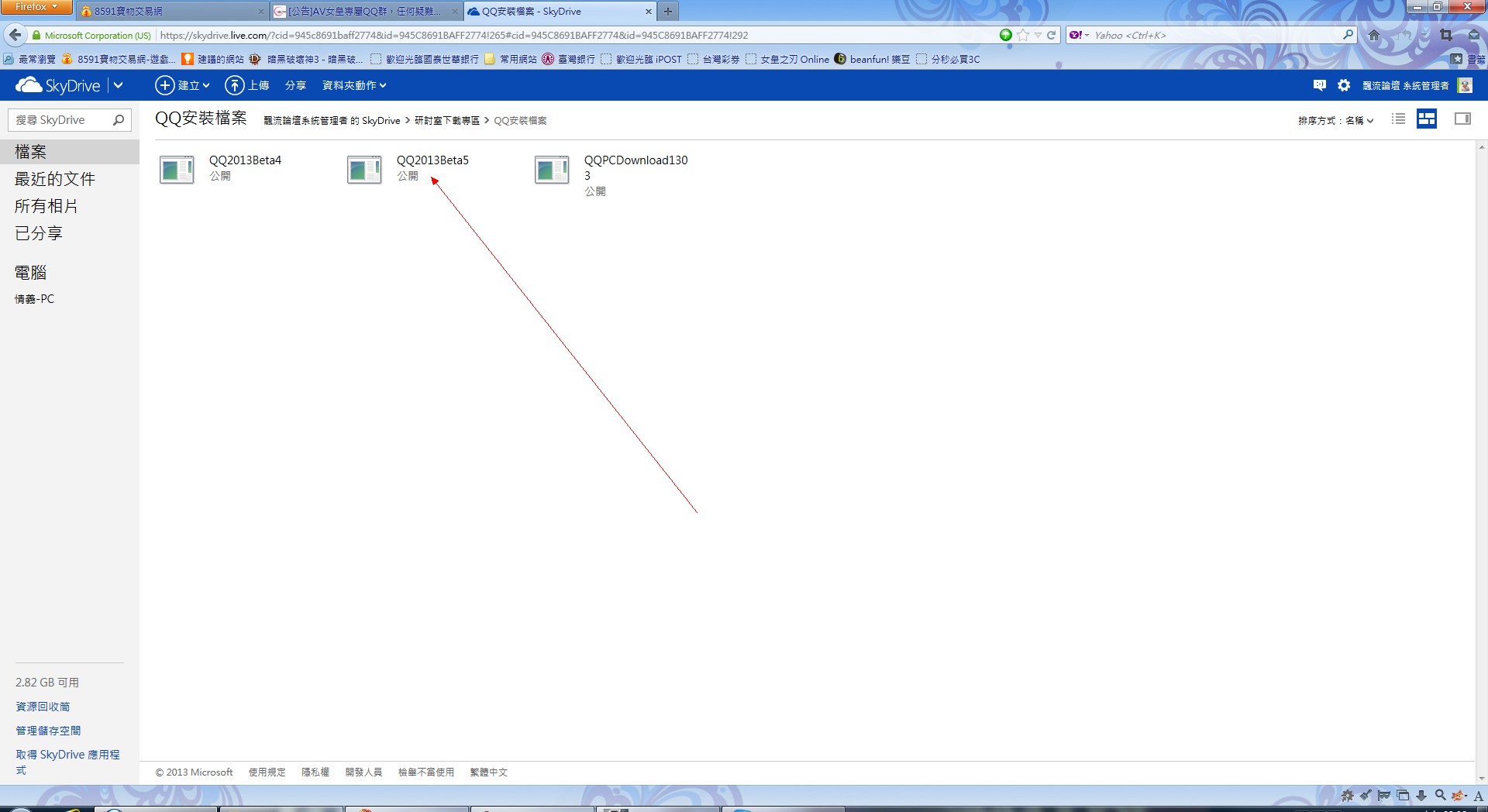Viewport: 1488px width, 812px height.
Task: Open the 建立 (Create) dropdown
Action: coord(182,85)
